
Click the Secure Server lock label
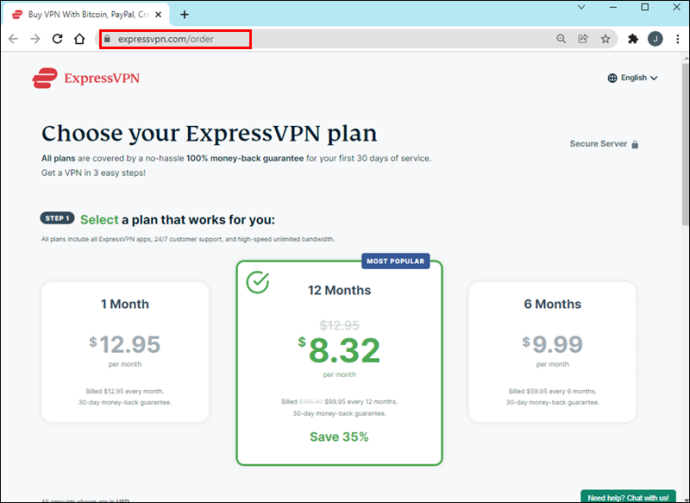604,144
